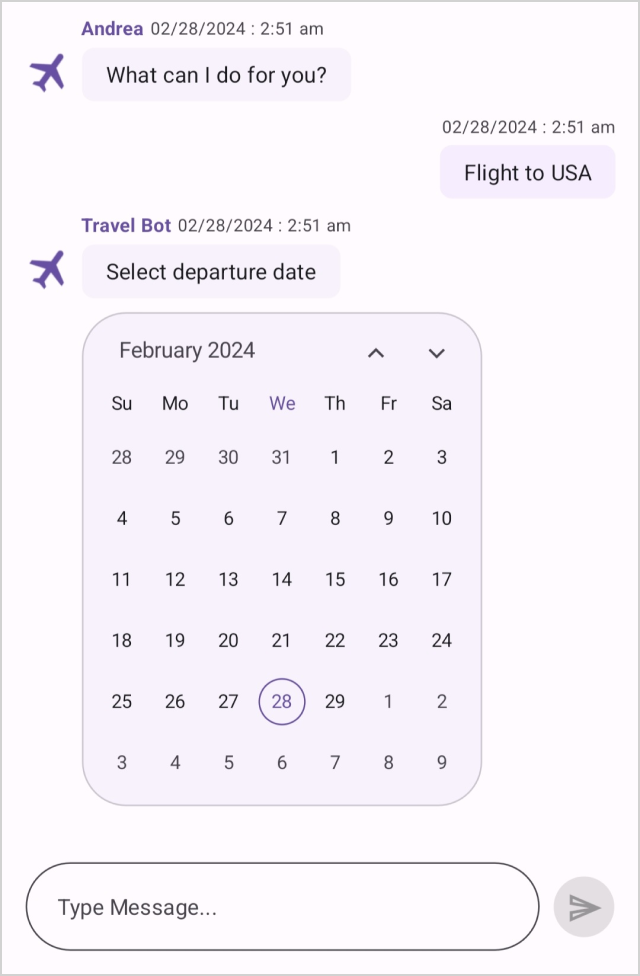Select February 14 as departure date
Viewport: 640px width, 976px height.
[281, 579]
